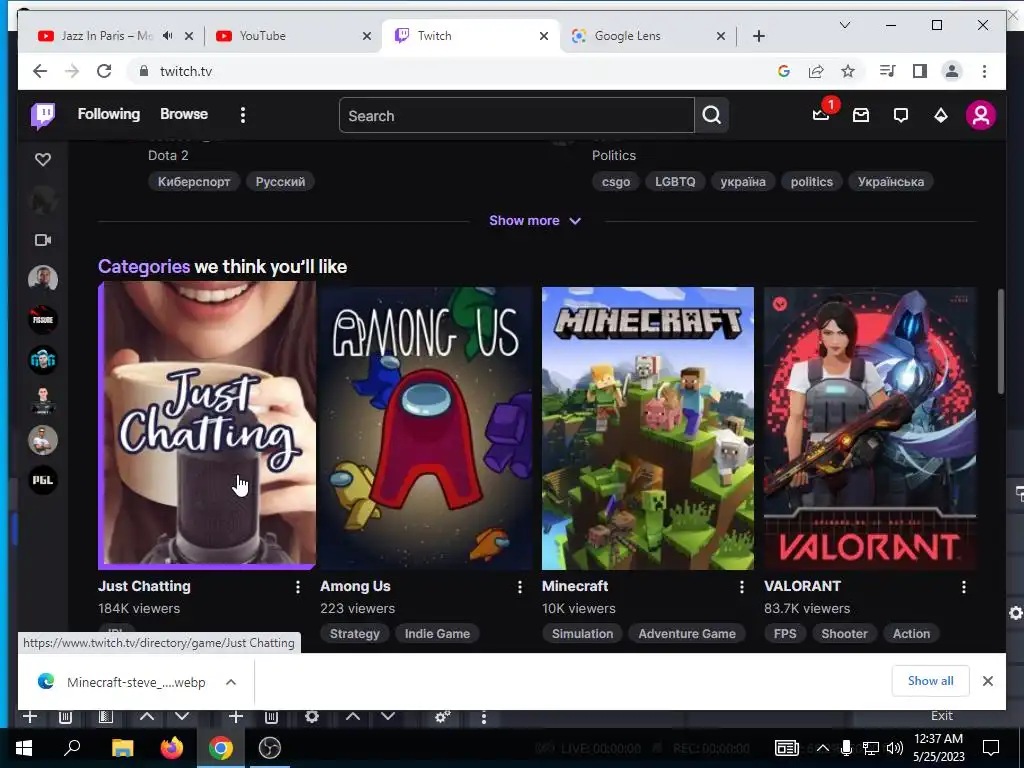Close the downloads bar
The height and width of the screenshot is (768, 1024).
pyautogui.click(x=987, y=681)
